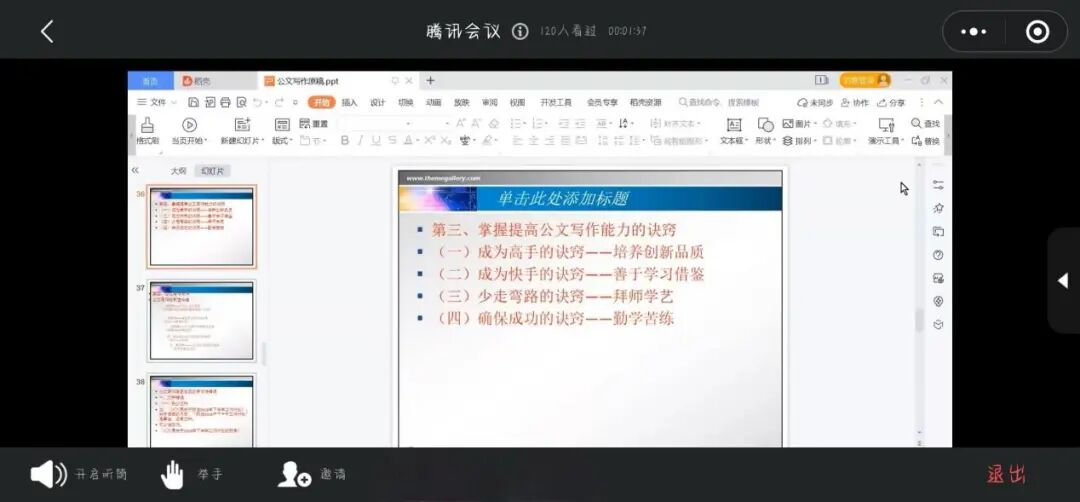Screen dimensions: 1080x502
Task: Go back with the top-left arrow
Action: [47, 32]
